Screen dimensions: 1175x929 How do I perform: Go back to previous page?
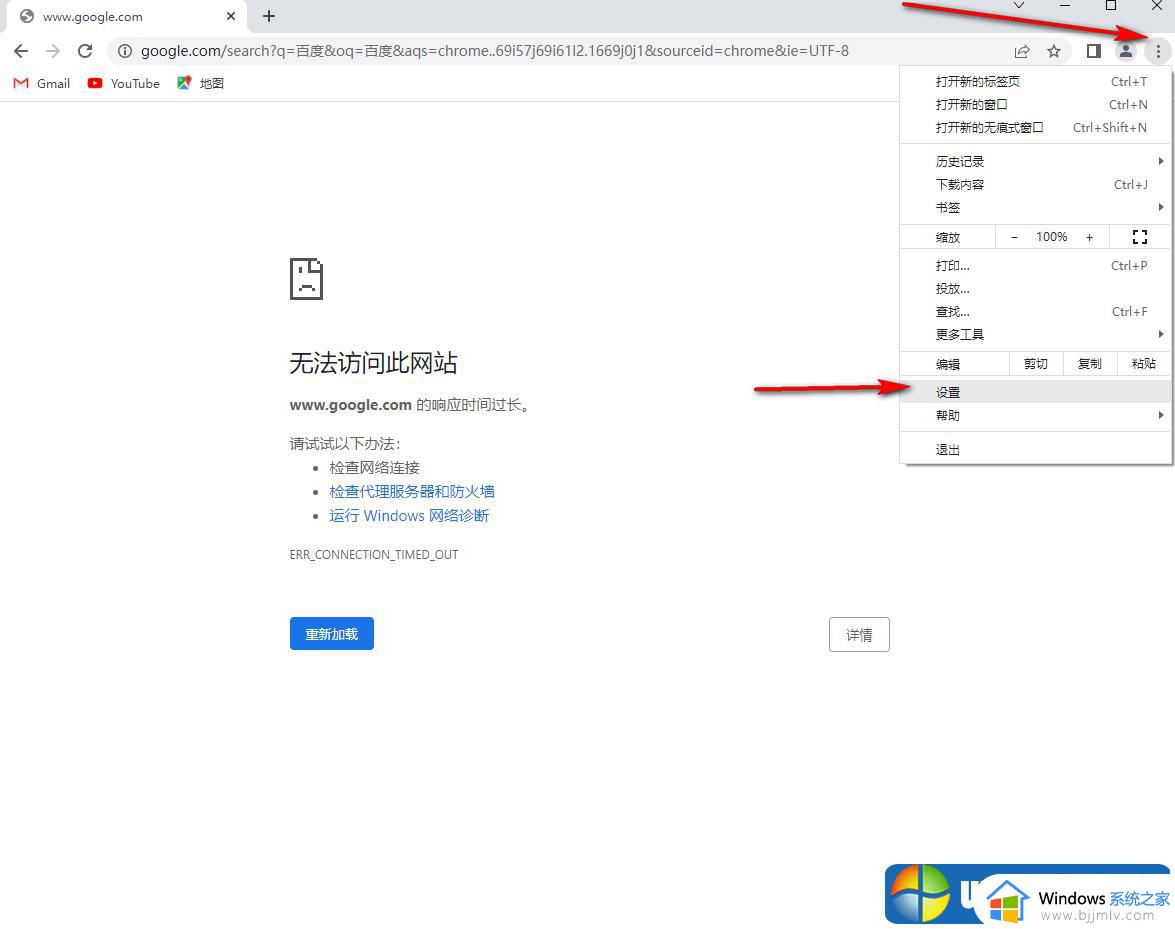tap(21, 51)
